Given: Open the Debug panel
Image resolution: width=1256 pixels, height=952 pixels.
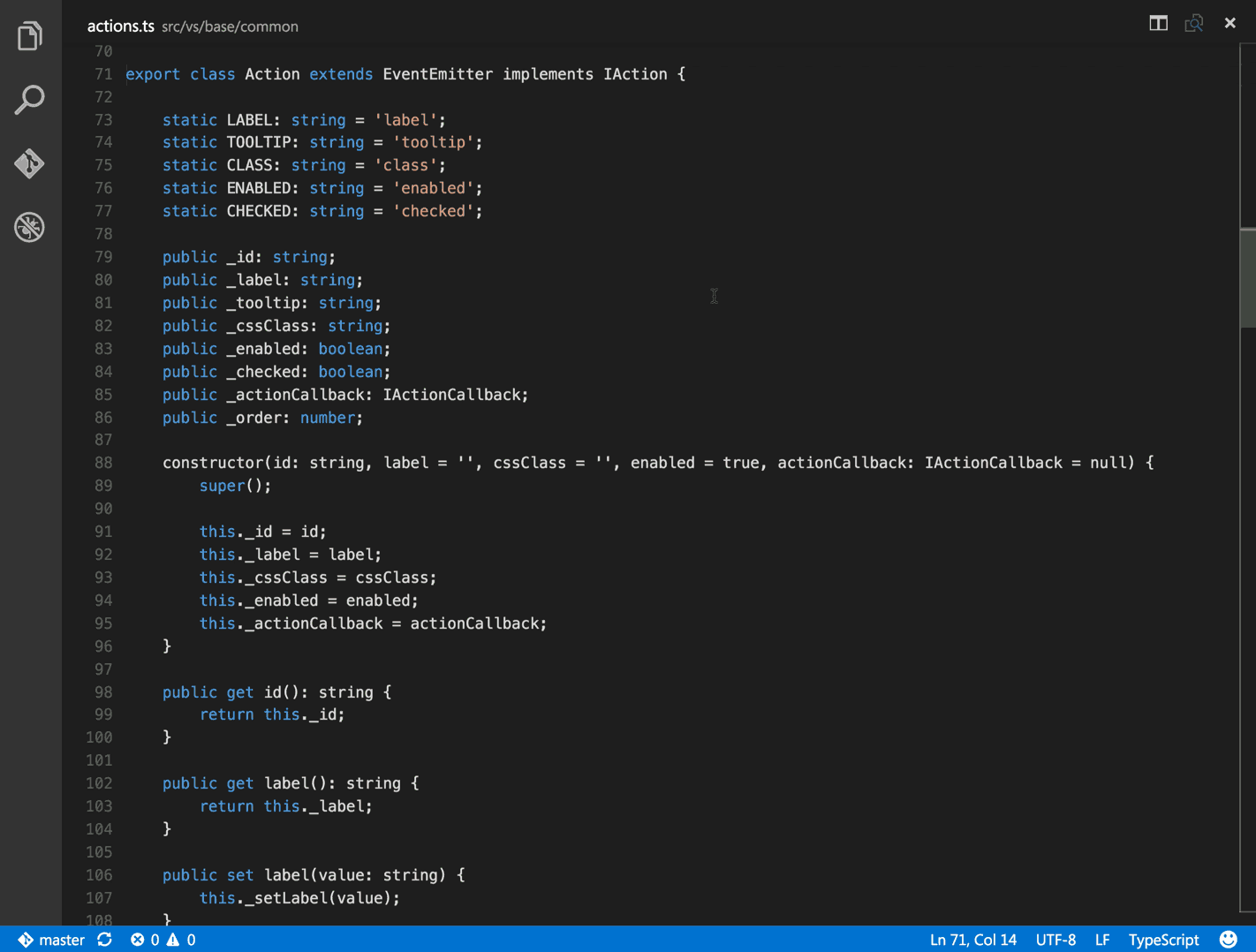Looking at the screenshot, I should coord(29,227).
